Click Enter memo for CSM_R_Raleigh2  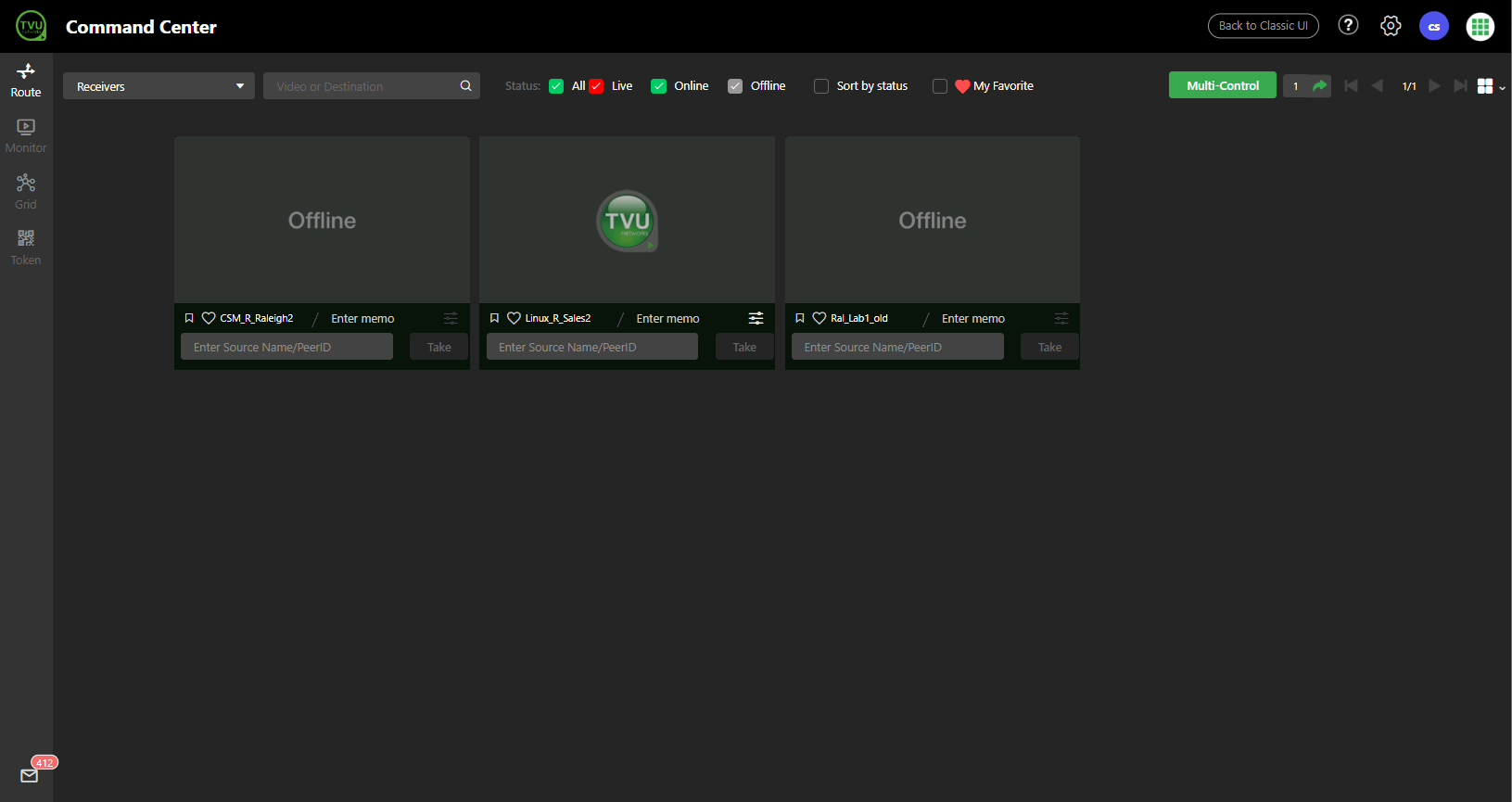362,318
